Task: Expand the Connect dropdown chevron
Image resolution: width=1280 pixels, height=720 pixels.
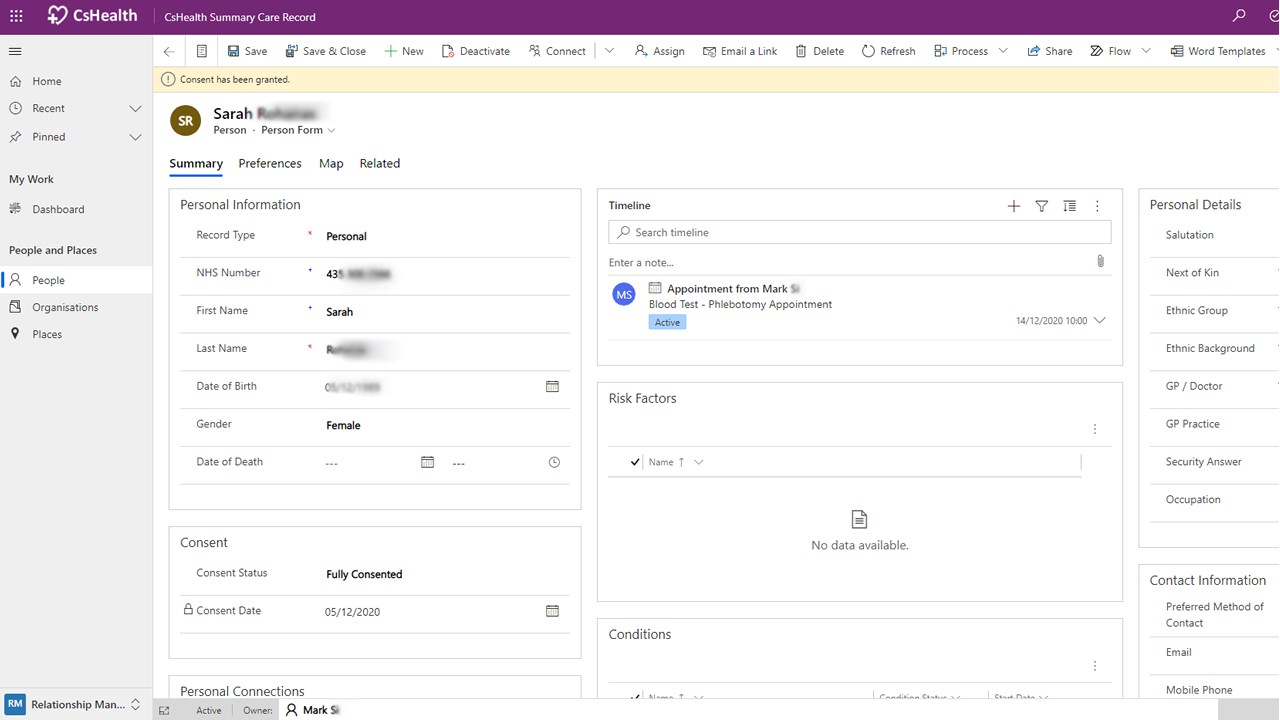Action: point(609,51)
